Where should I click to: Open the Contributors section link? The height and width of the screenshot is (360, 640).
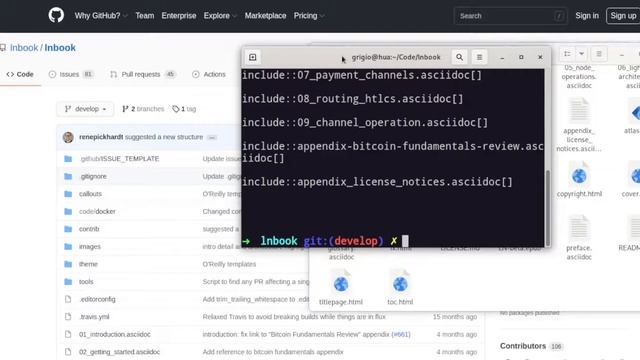pos(522,346)
